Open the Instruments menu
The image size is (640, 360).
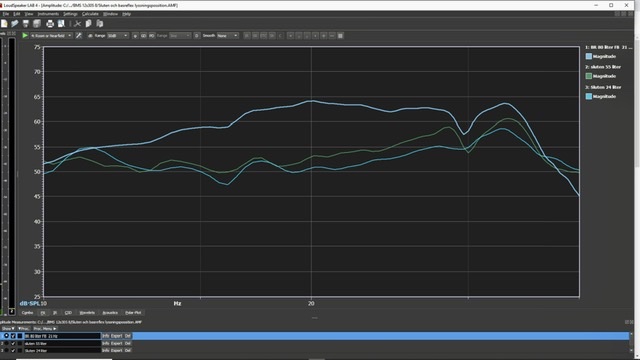click(x=48, y=14)
